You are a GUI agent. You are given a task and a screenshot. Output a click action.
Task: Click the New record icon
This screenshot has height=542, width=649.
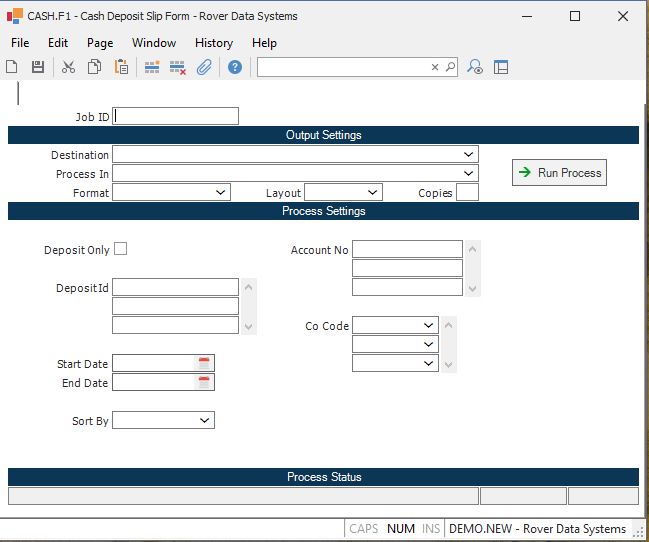(x=12, y=67)
